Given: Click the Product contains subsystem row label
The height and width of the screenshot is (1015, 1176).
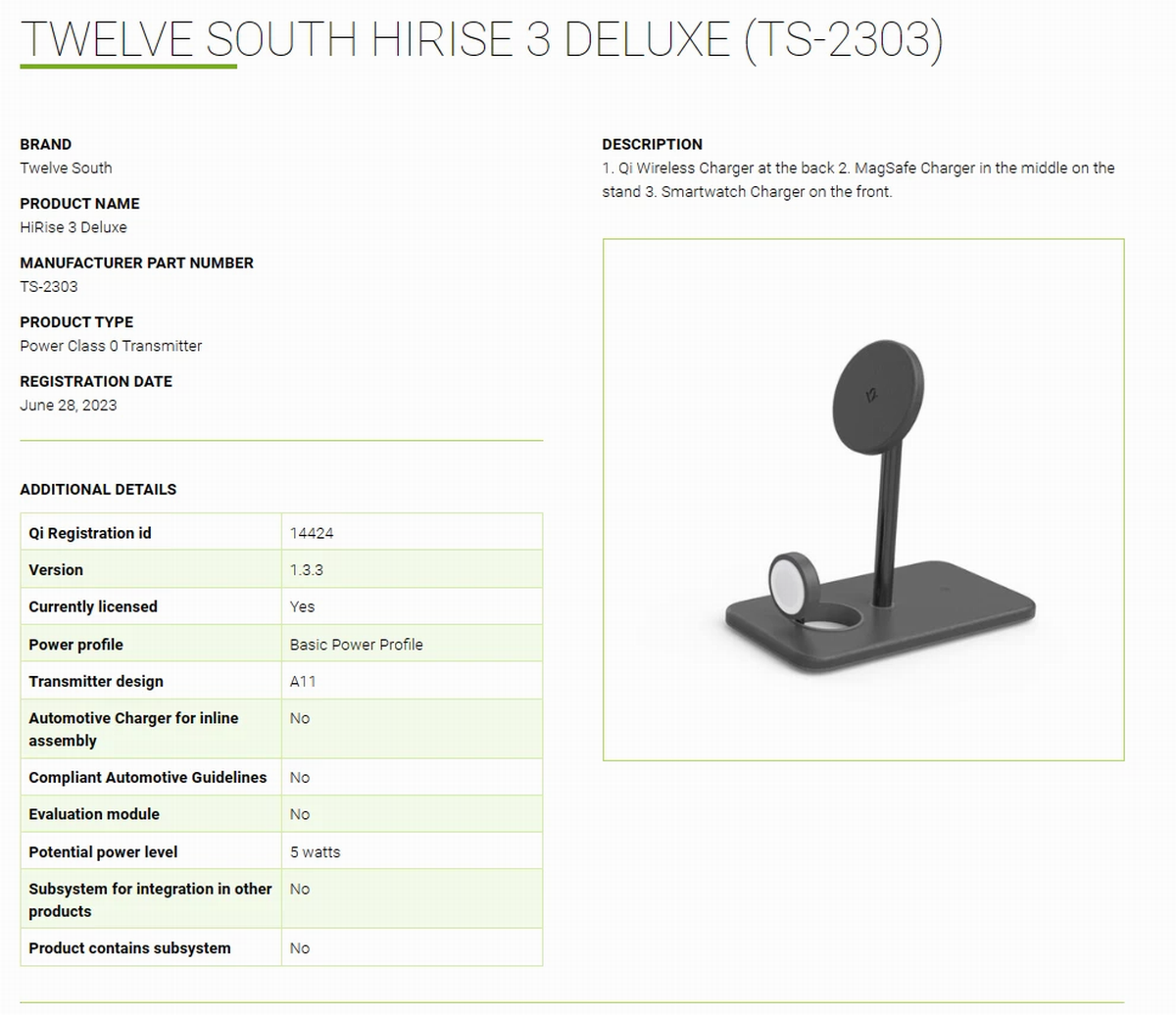Looking at the screenshot, I should click(x=130, y=948).
